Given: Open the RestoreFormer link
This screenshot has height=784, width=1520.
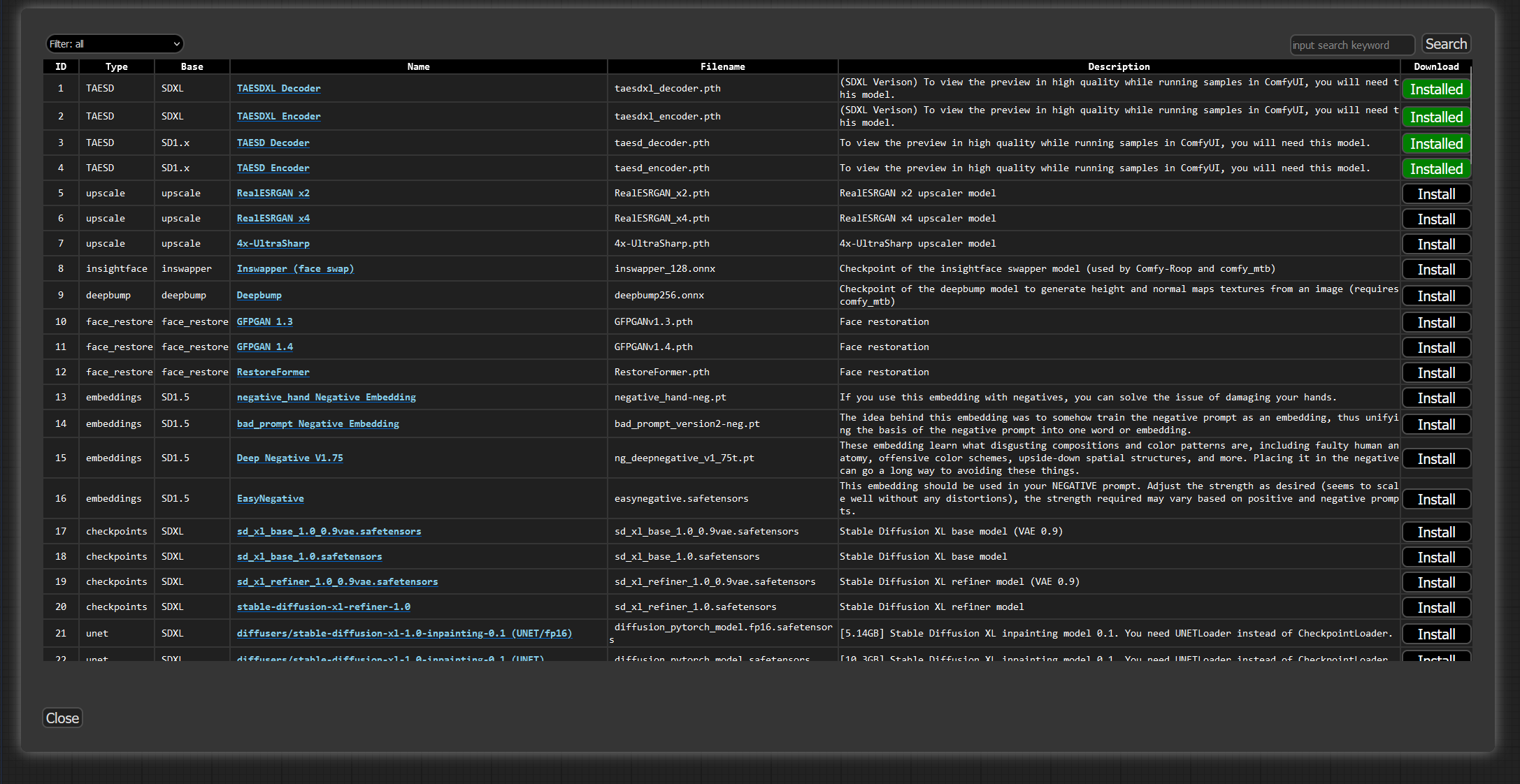Looking at the screenshot, I should pos(273,372).
